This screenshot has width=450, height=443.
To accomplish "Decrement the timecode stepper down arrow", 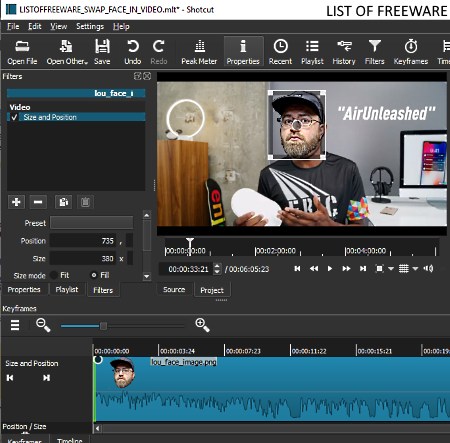I will click(x=217, y=272).
